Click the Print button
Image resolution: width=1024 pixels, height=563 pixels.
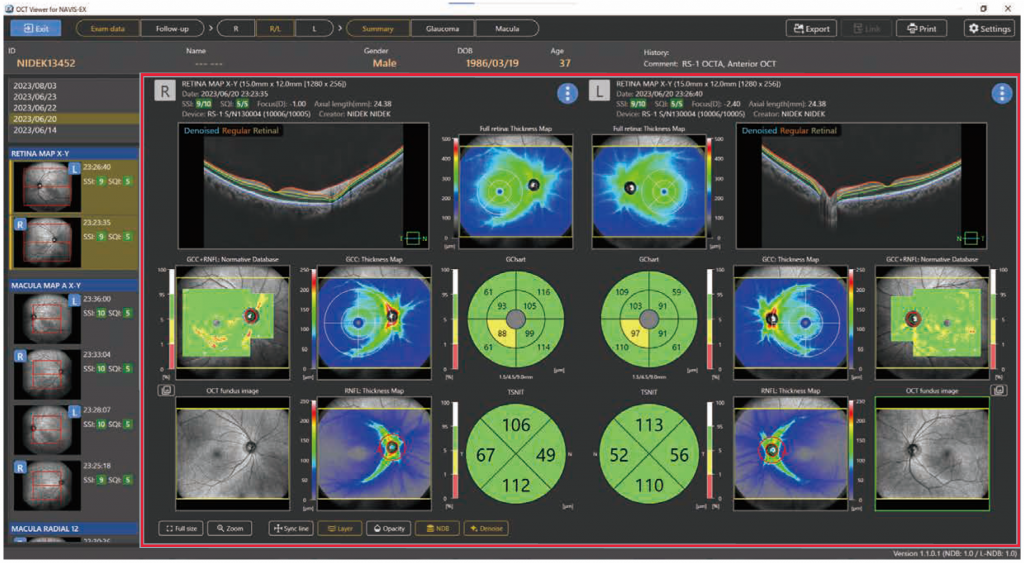click(x=921, y=29)
